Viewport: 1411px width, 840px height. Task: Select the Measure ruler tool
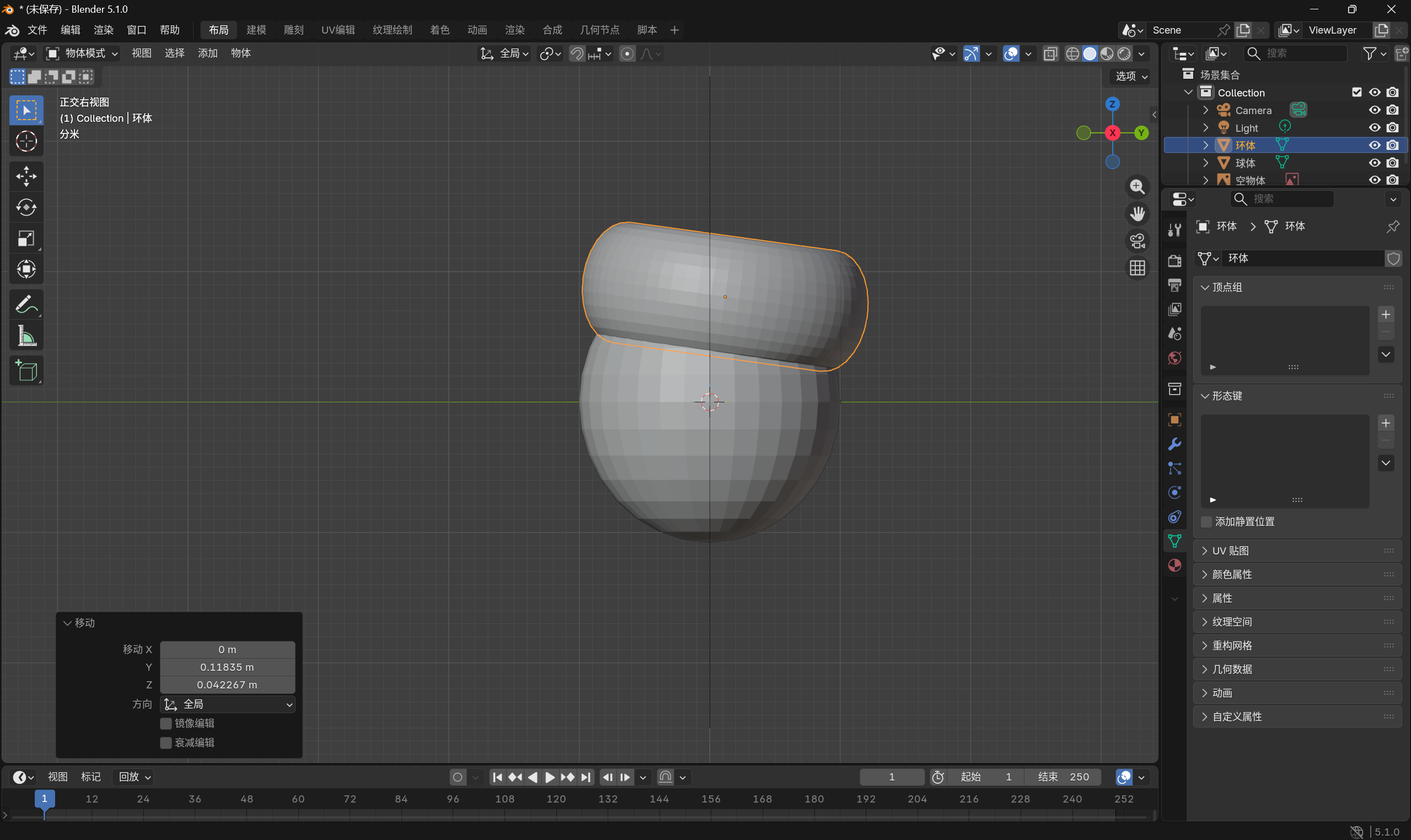pyautogui.click(x=26, y=336)
